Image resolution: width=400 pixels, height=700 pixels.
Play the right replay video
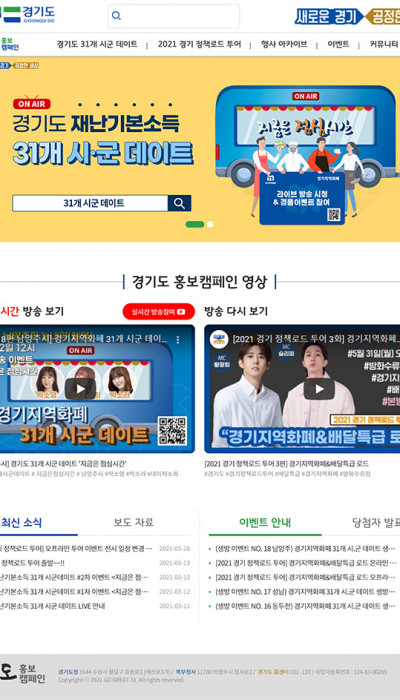point(319,389)
